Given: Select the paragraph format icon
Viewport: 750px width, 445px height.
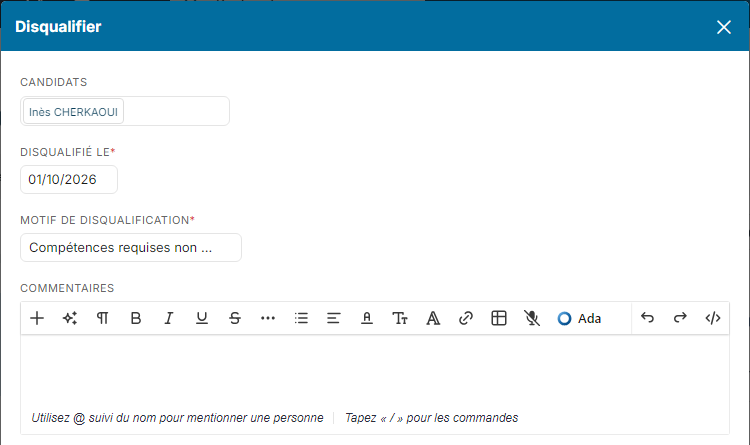Looking at the screenshot, I should 102,318.
